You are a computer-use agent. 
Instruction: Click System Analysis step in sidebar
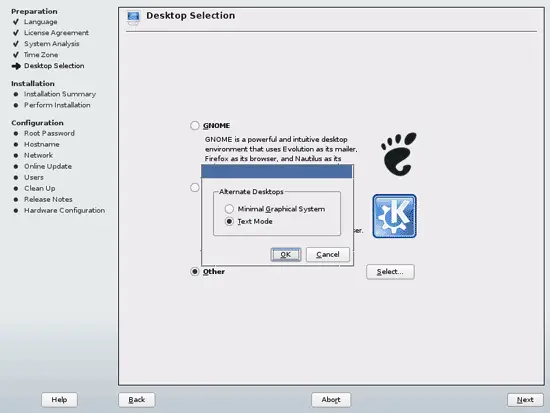[x=52, y=44]
